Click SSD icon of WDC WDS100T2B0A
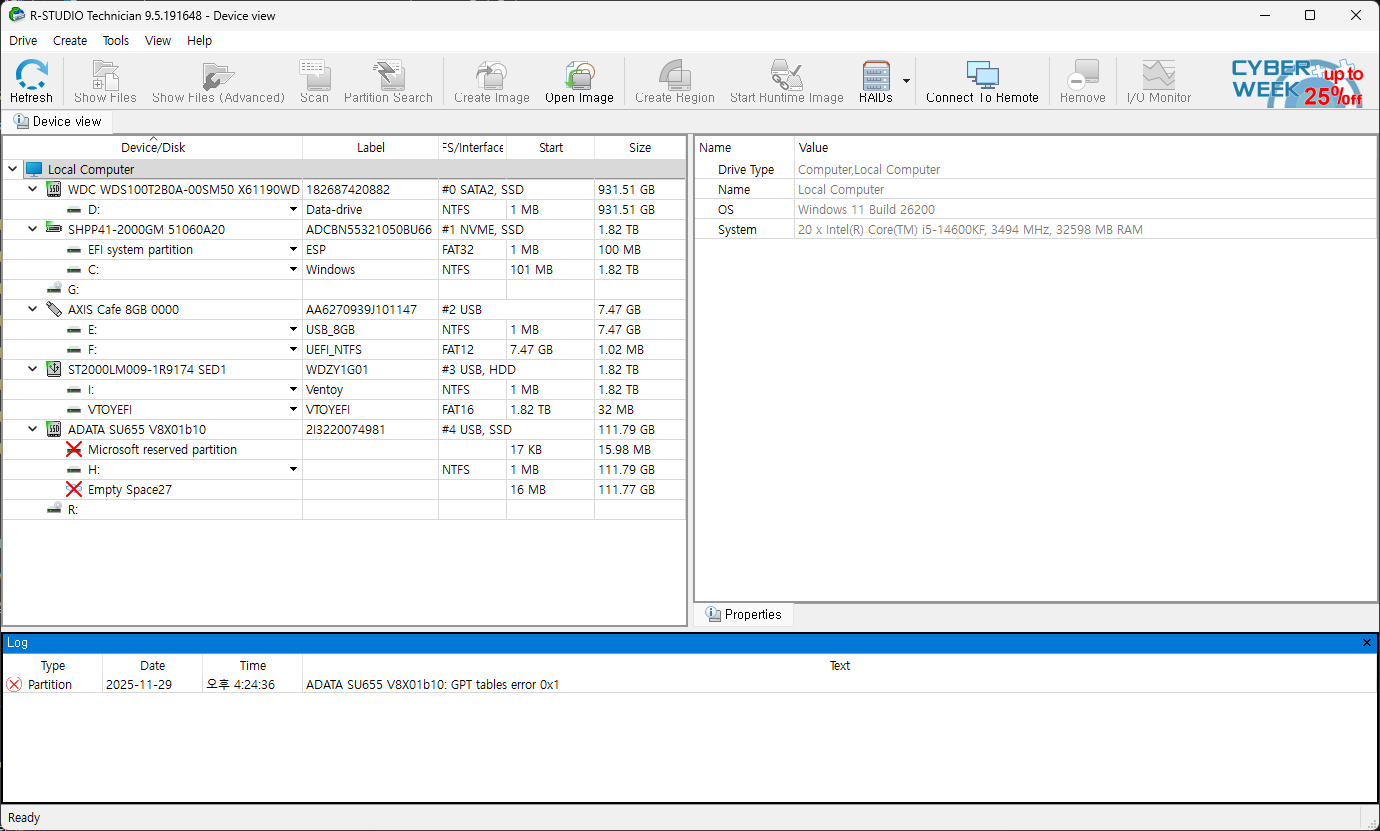 (x=54, y=189)
